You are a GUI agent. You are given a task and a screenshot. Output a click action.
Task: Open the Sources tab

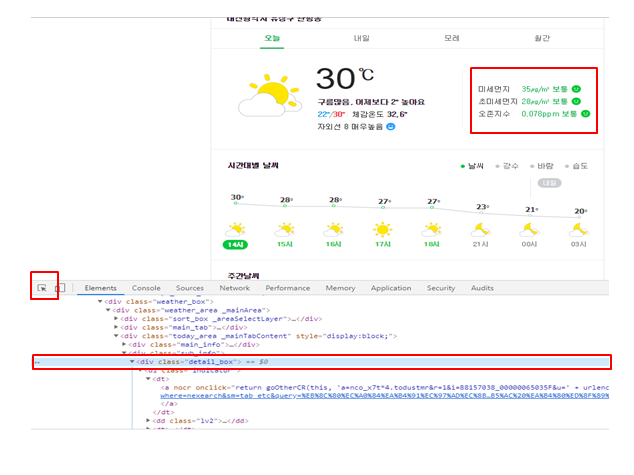(190, 288)
